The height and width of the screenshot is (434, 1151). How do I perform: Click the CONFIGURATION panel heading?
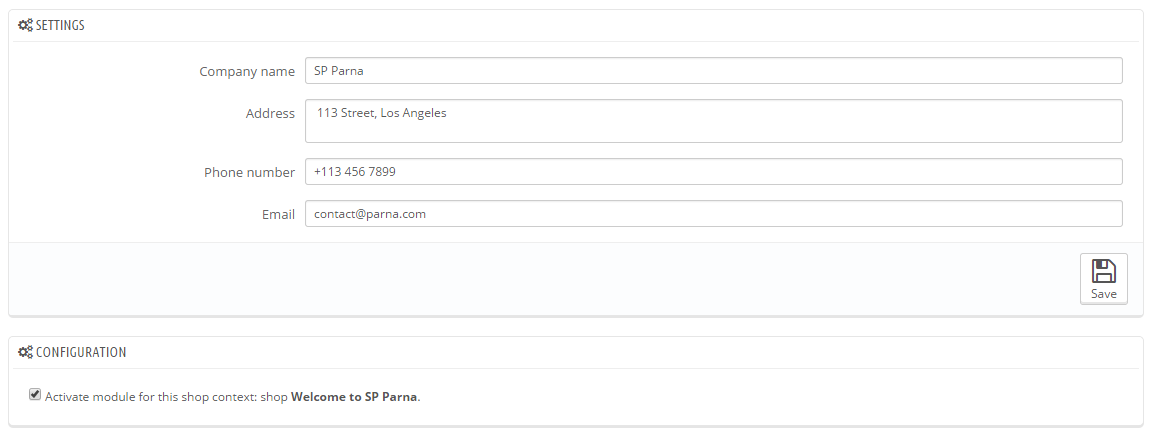(81, 352)
